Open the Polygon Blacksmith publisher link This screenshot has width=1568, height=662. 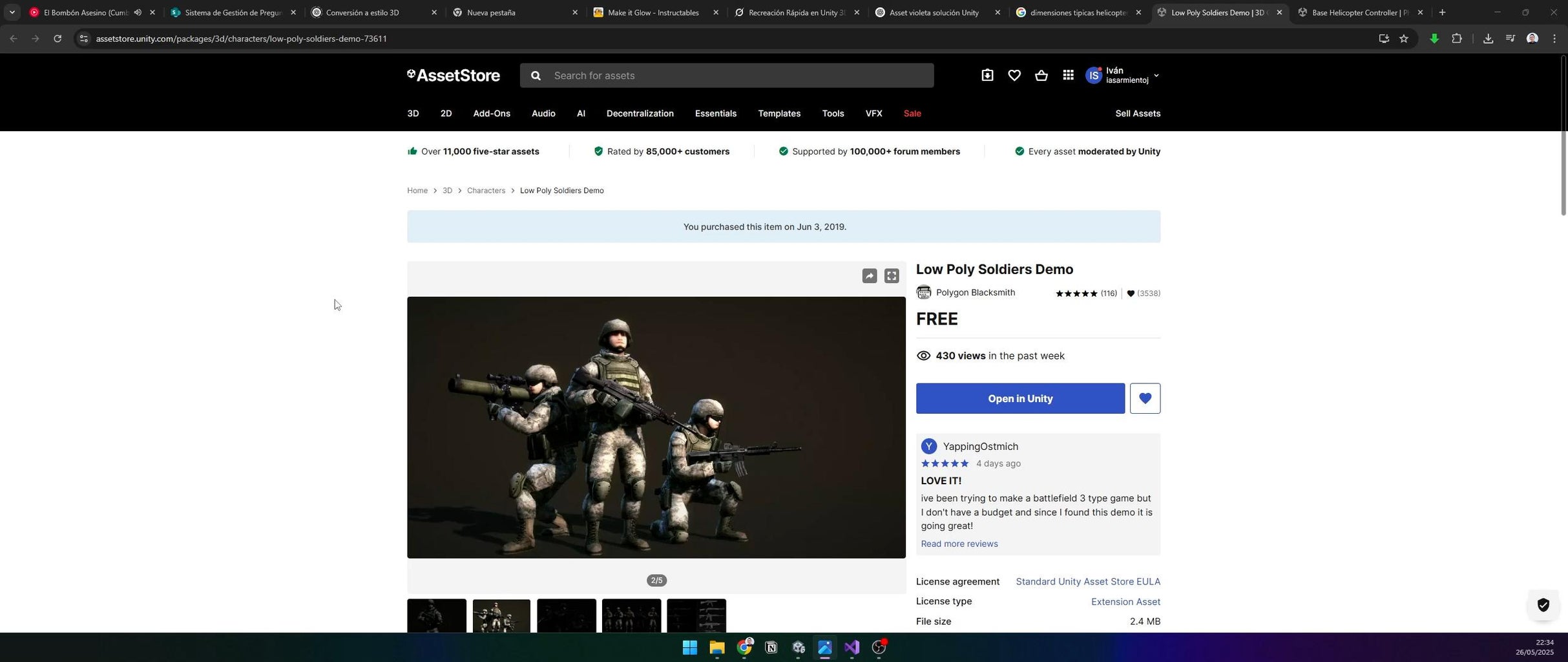976,292
